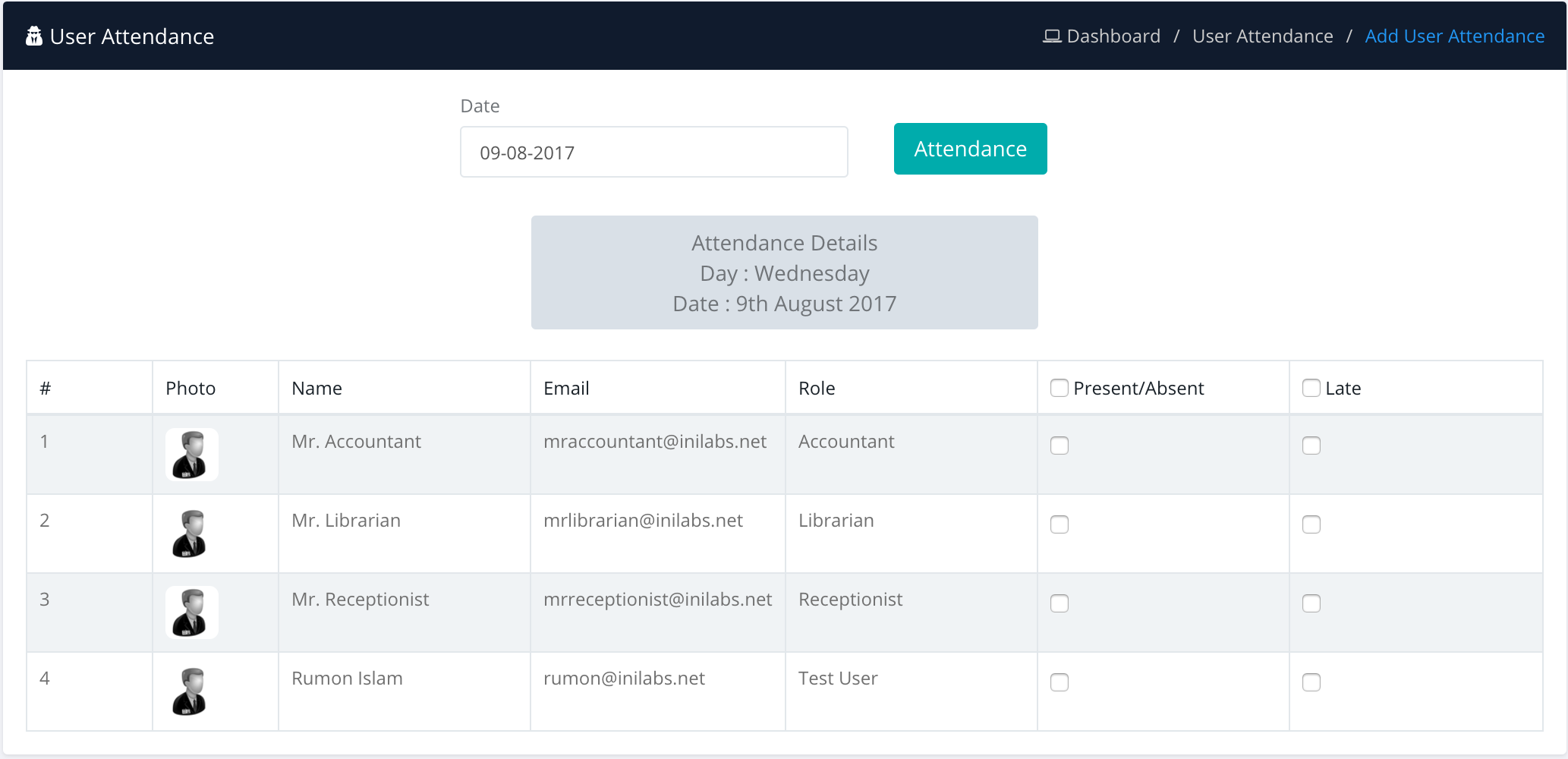Click the teal Attendance button
Screen dimensions: 1568x759
(x=970, y=149)
